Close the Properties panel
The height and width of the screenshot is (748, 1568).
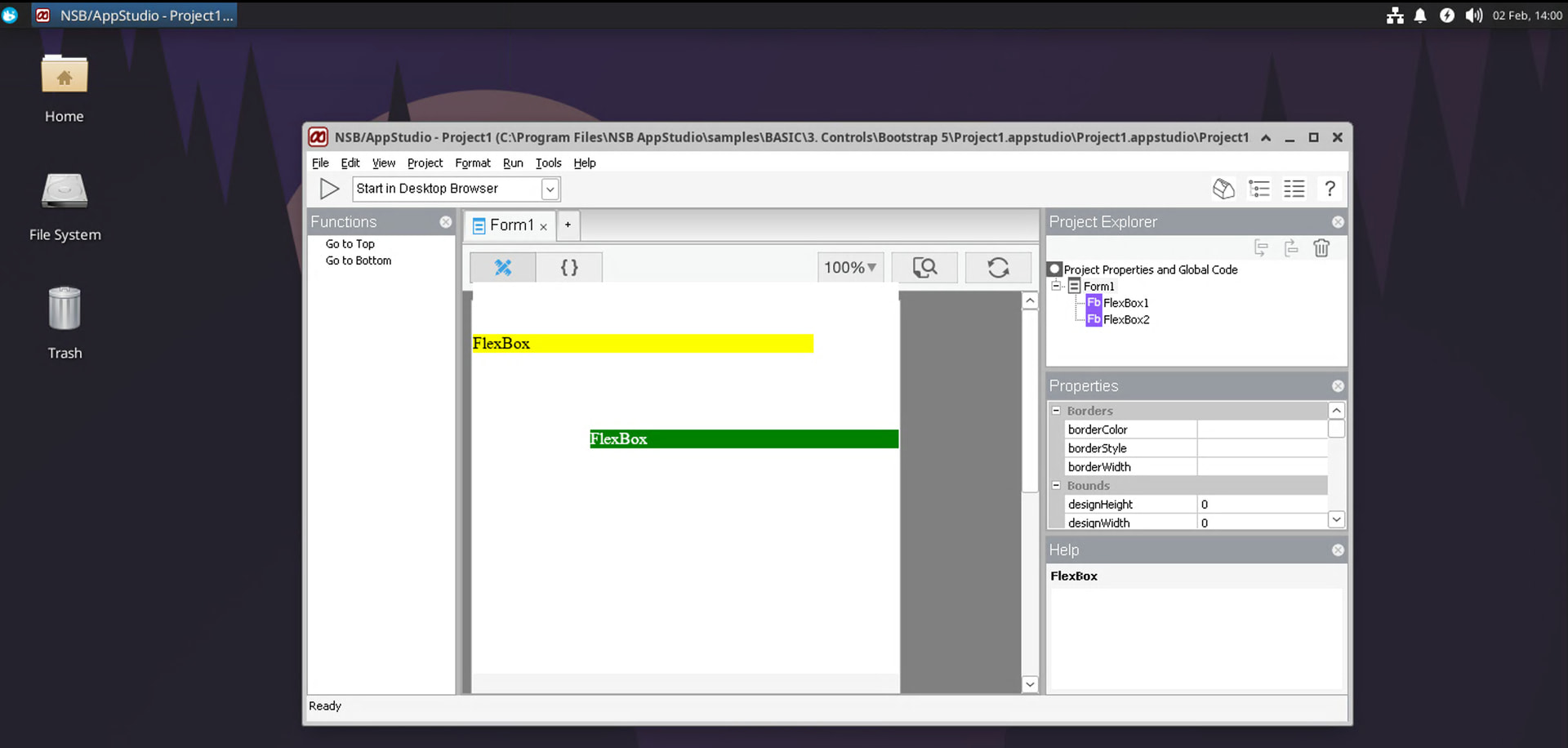click(1338, 386)
